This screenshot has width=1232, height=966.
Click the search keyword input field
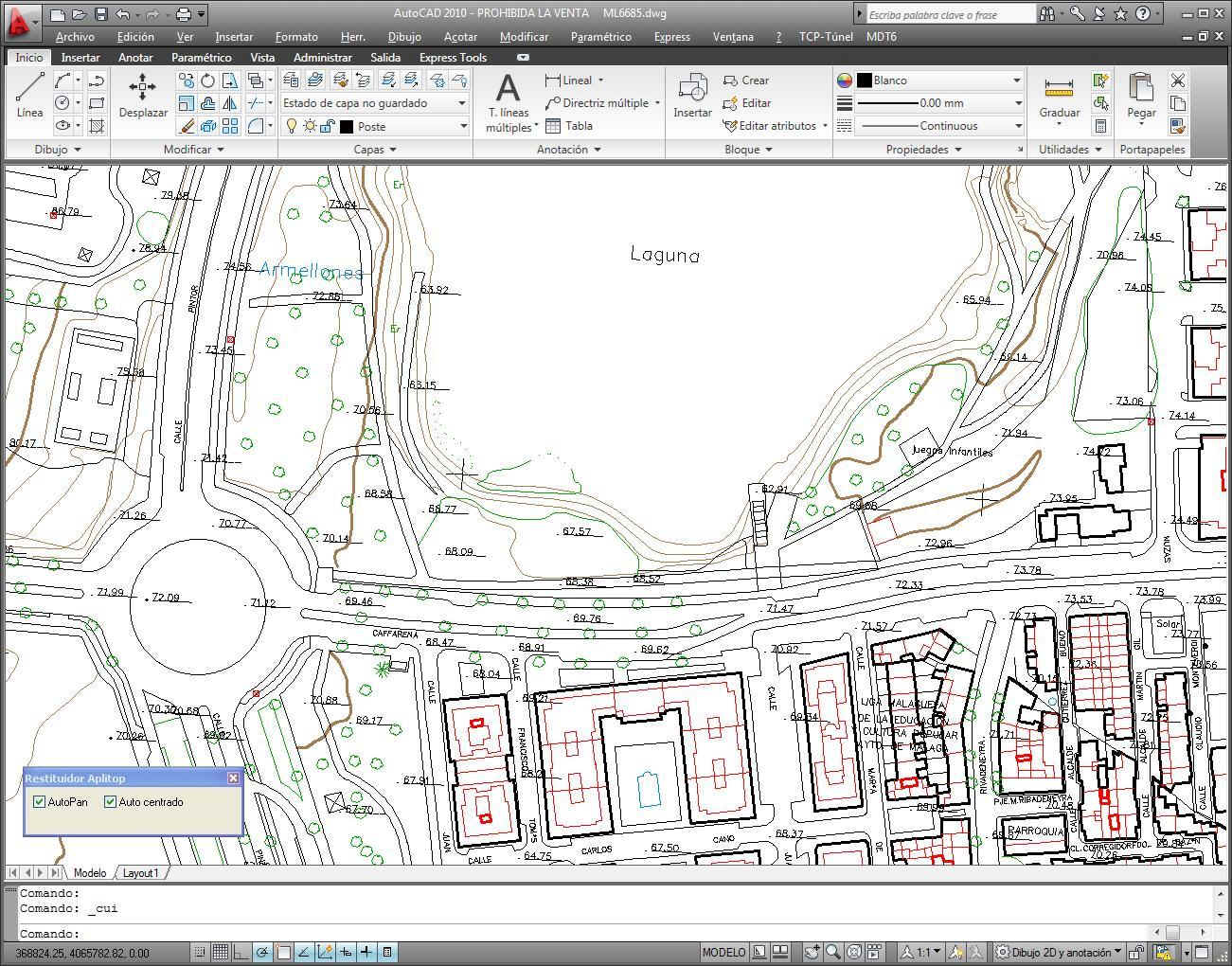click(950, 14)
